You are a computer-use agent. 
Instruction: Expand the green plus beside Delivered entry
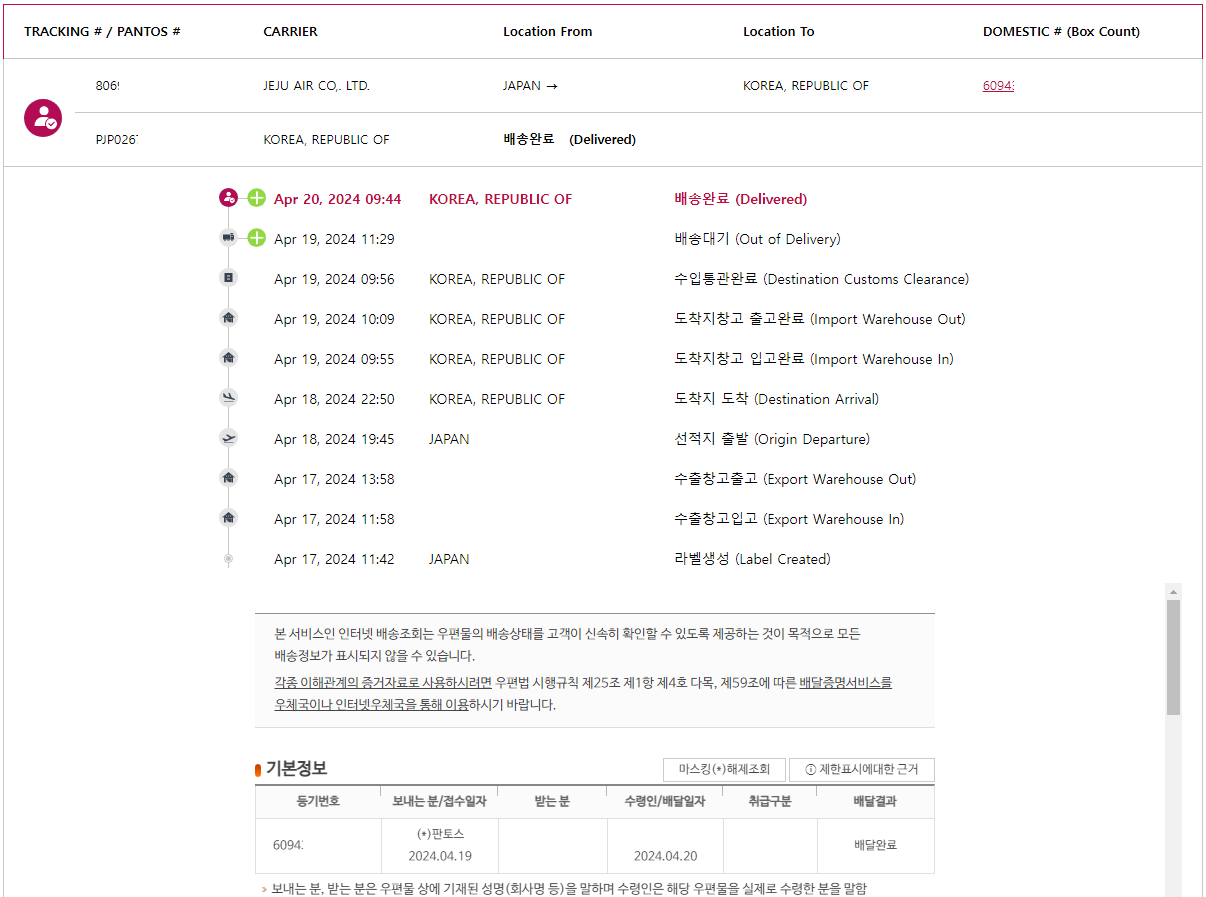257,198
